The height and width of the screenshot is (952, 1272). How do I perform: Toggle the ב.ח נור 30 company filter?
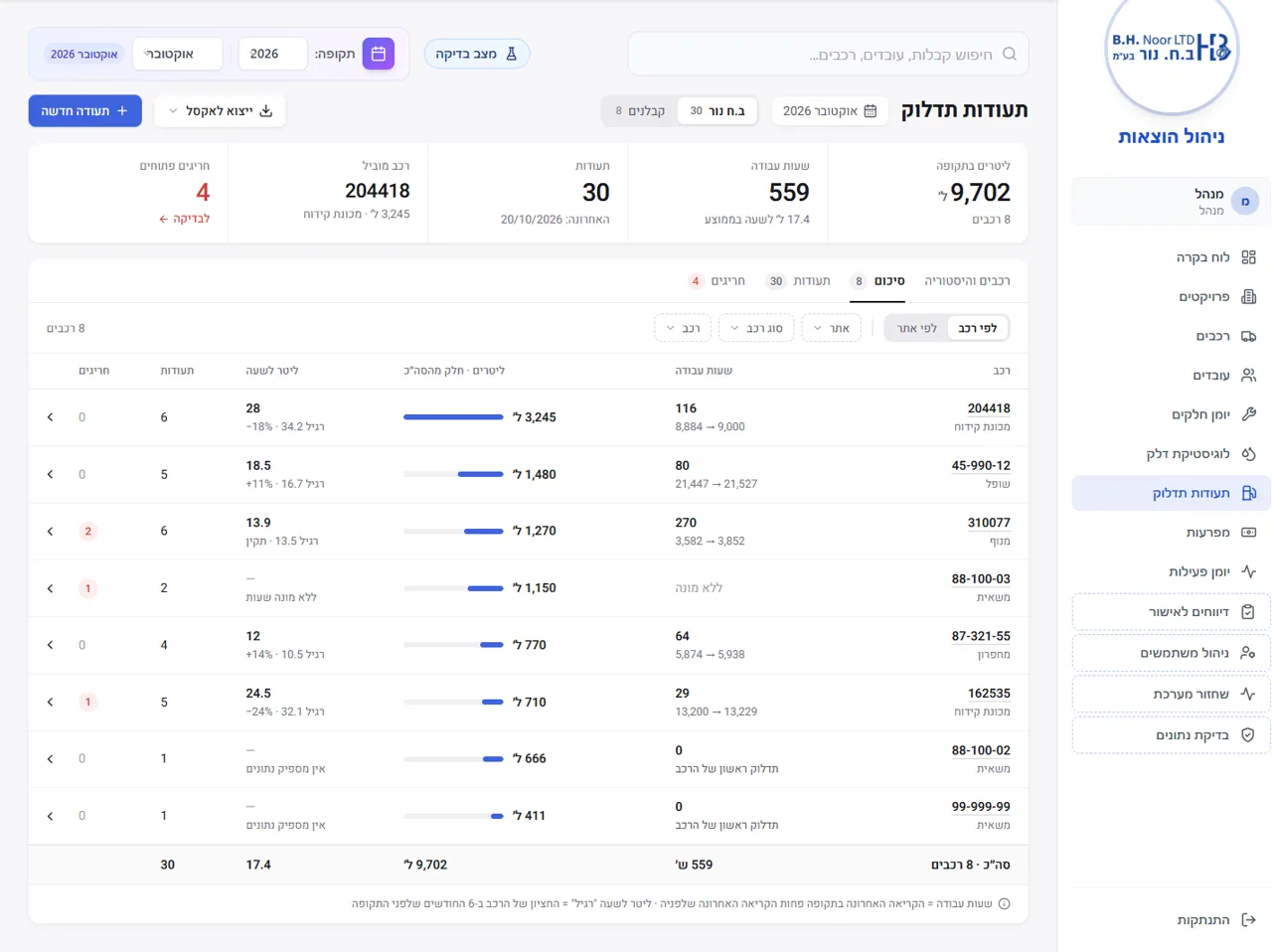tap(717, 111)
